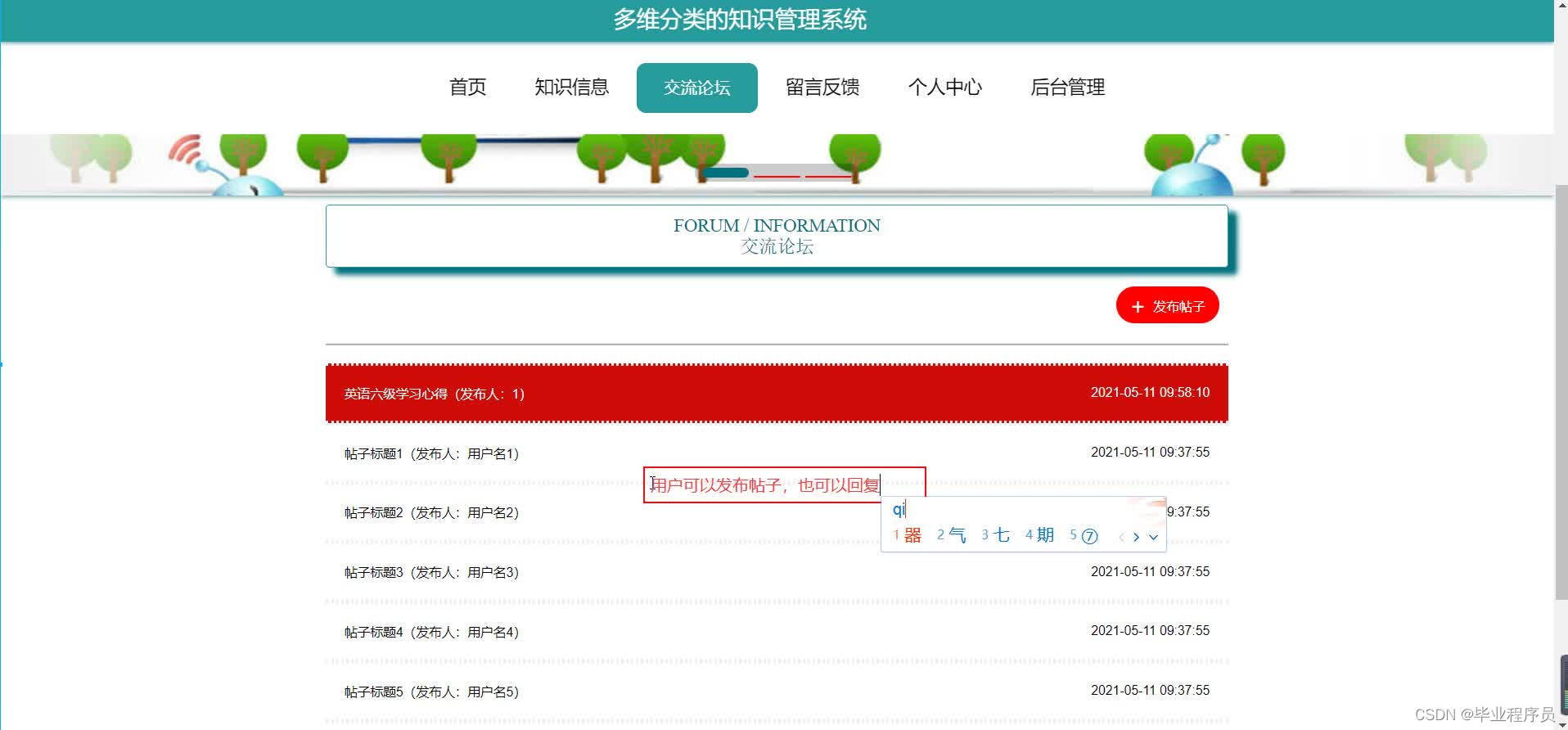1568x730 pixels.
Task: Click the plus icon on publish button
Action: coord(1137,306)
